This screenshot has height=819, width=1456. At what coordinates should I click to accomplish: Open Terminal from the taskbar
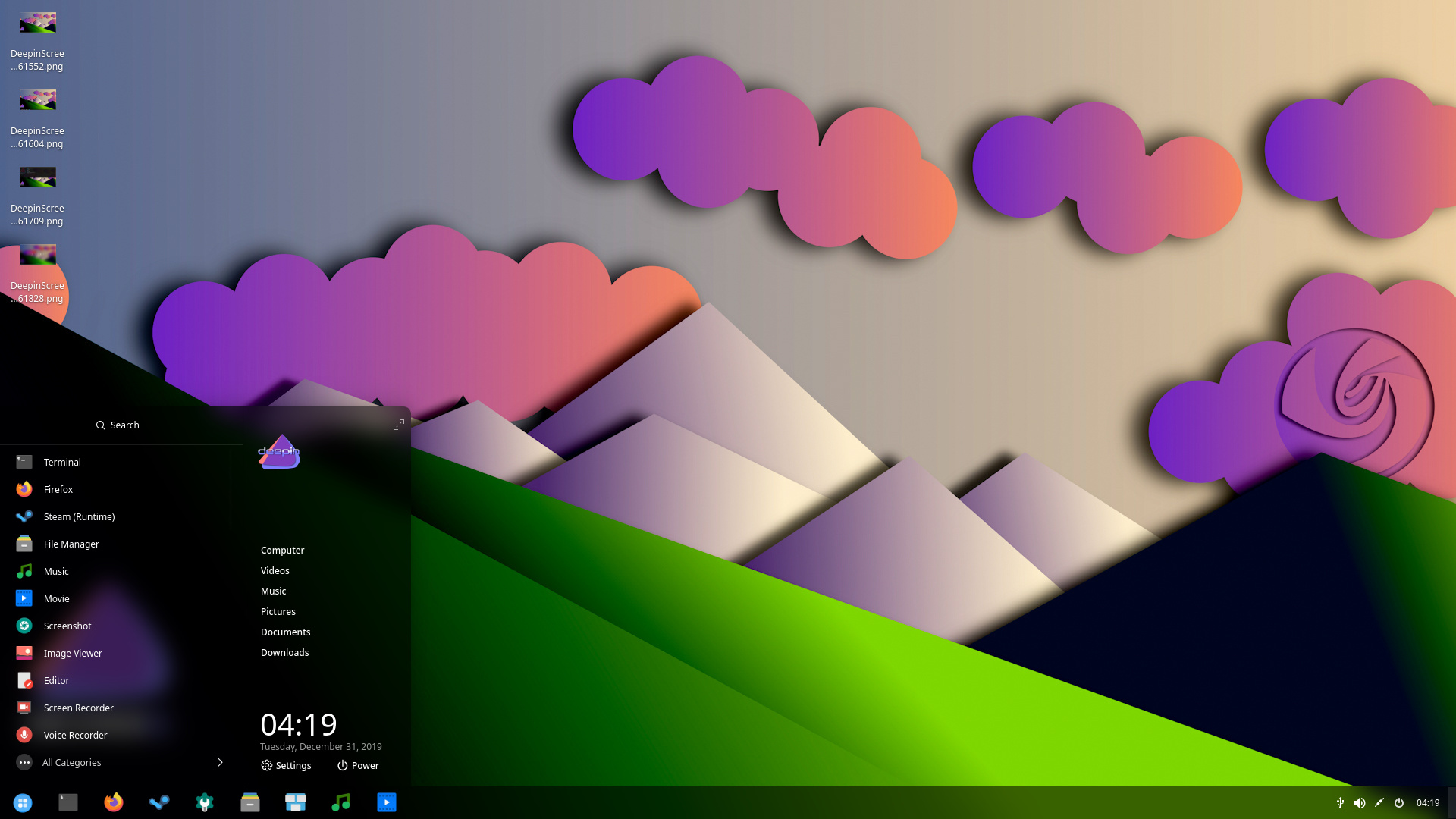point(68,802)
